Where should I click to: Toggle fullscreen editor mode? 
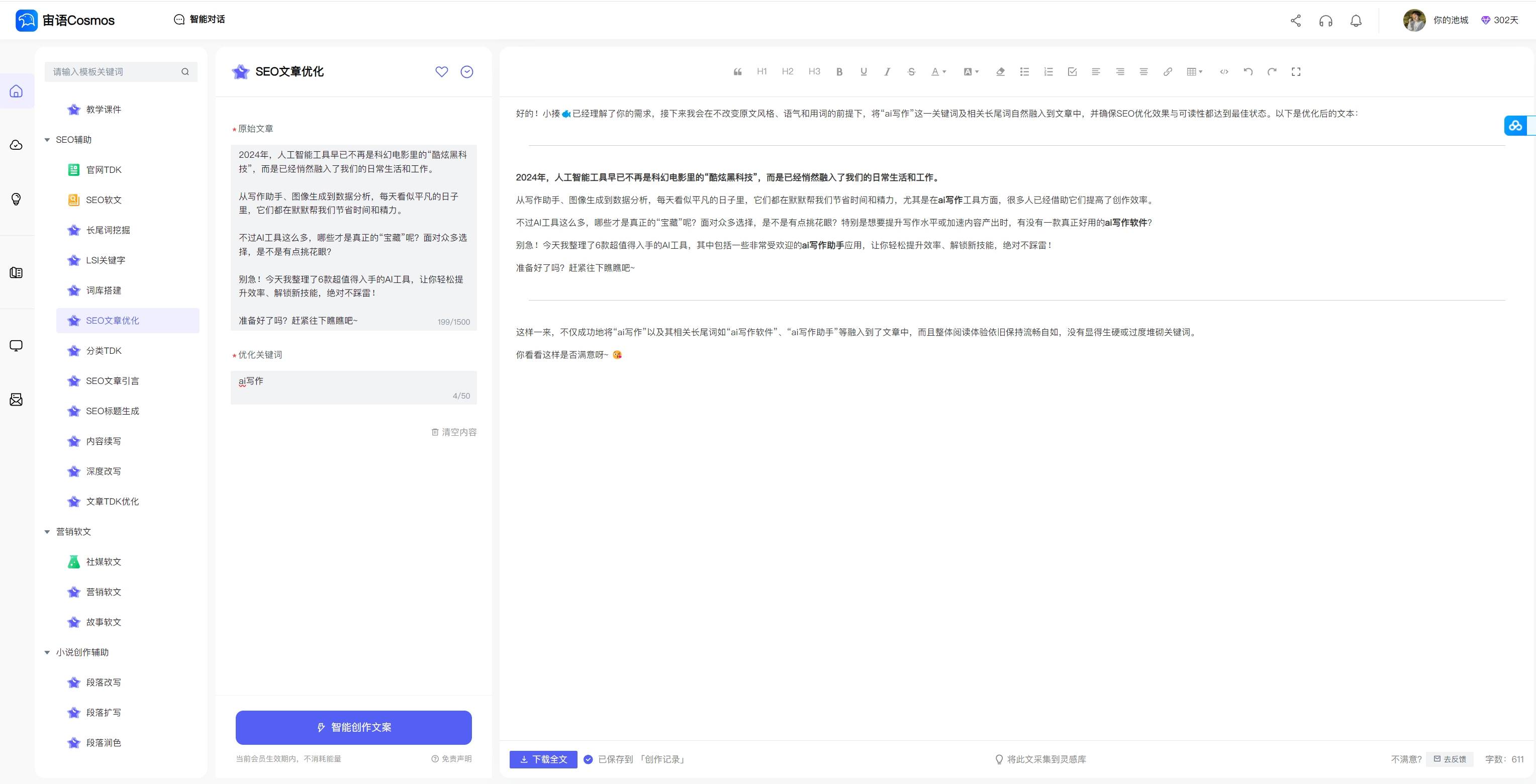coord(1296,71)
